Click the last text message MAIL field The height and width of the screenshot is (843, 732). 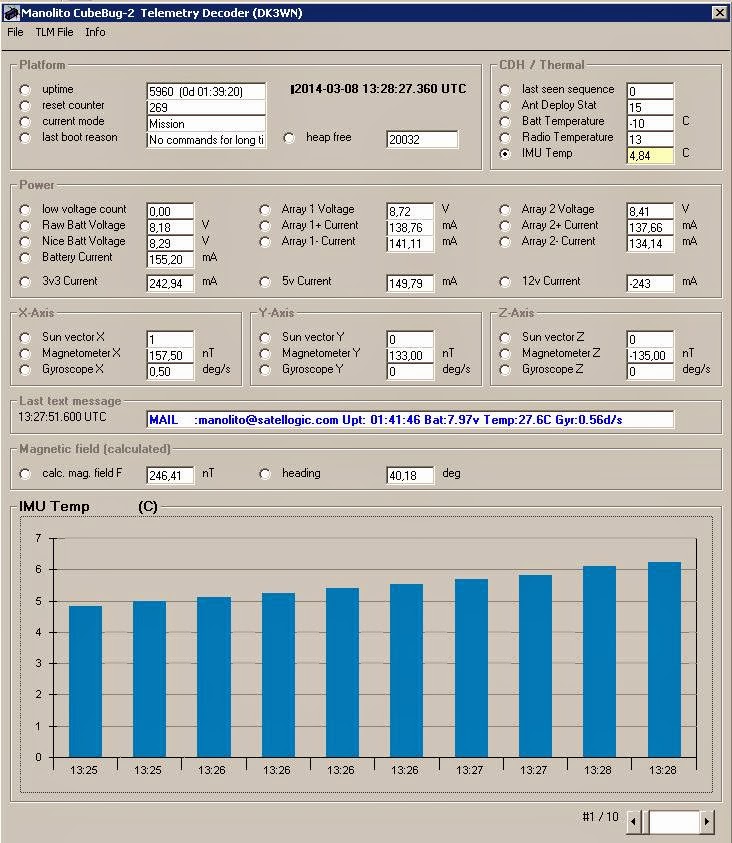pyautogui.click(x=410, y=420)
